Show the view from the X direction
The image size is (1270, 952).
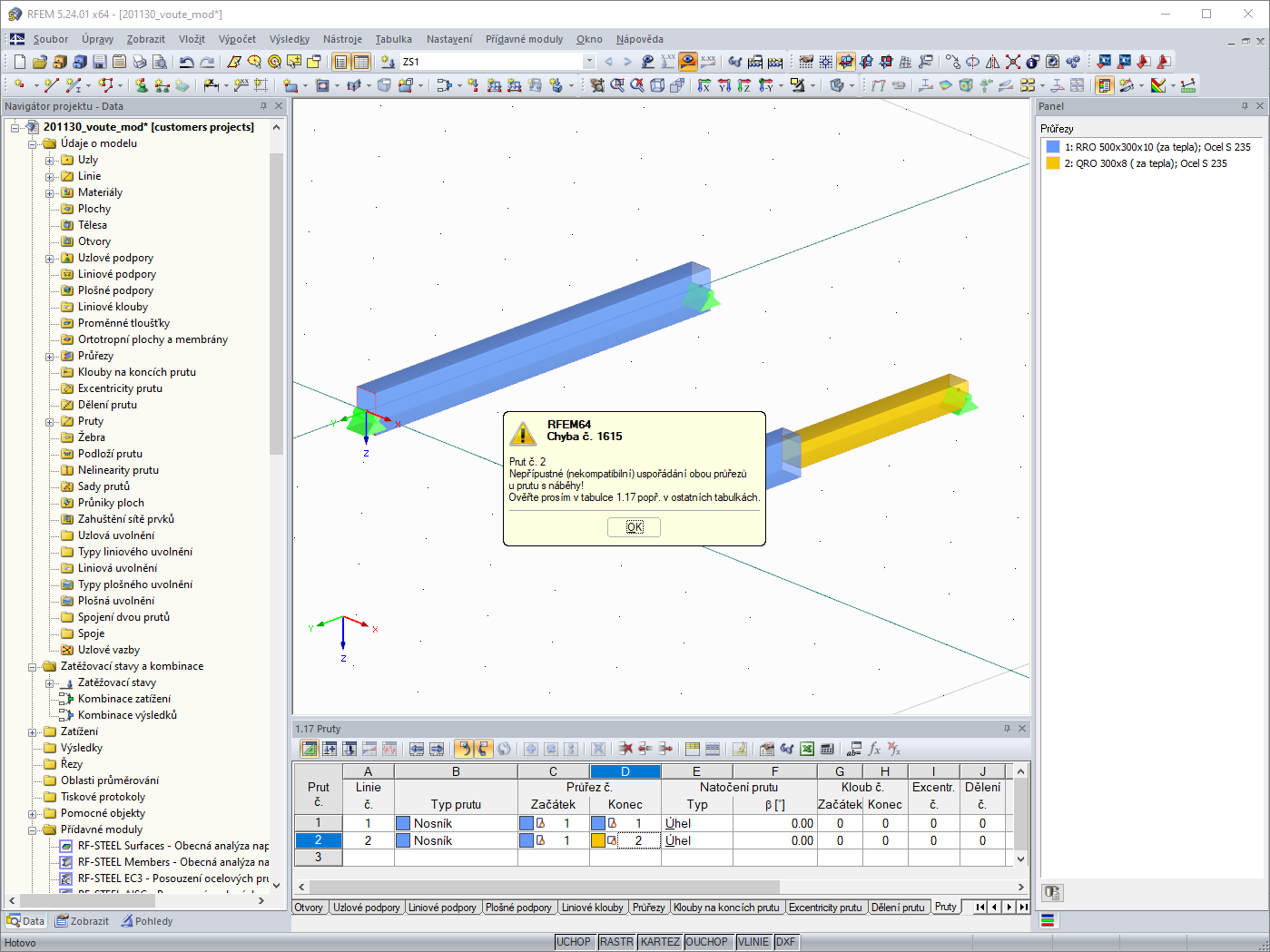pos(704,85)
